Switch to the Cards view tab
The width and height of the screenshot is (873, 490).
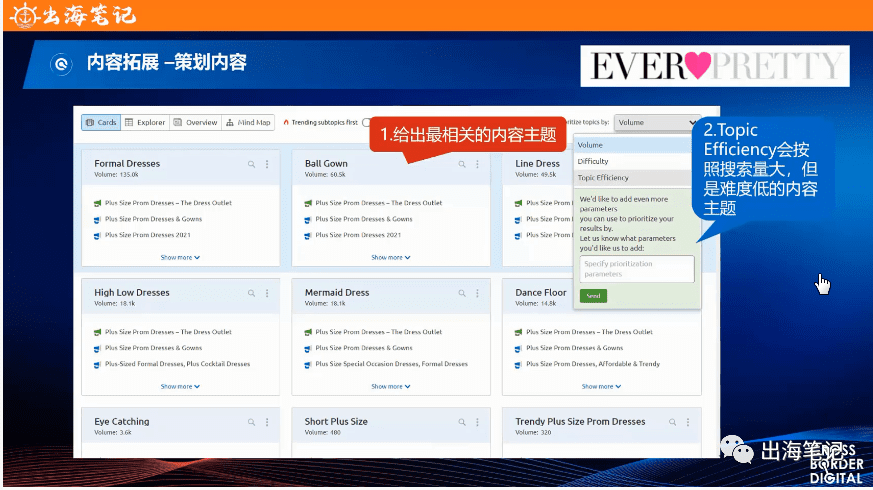click(101, 122)
